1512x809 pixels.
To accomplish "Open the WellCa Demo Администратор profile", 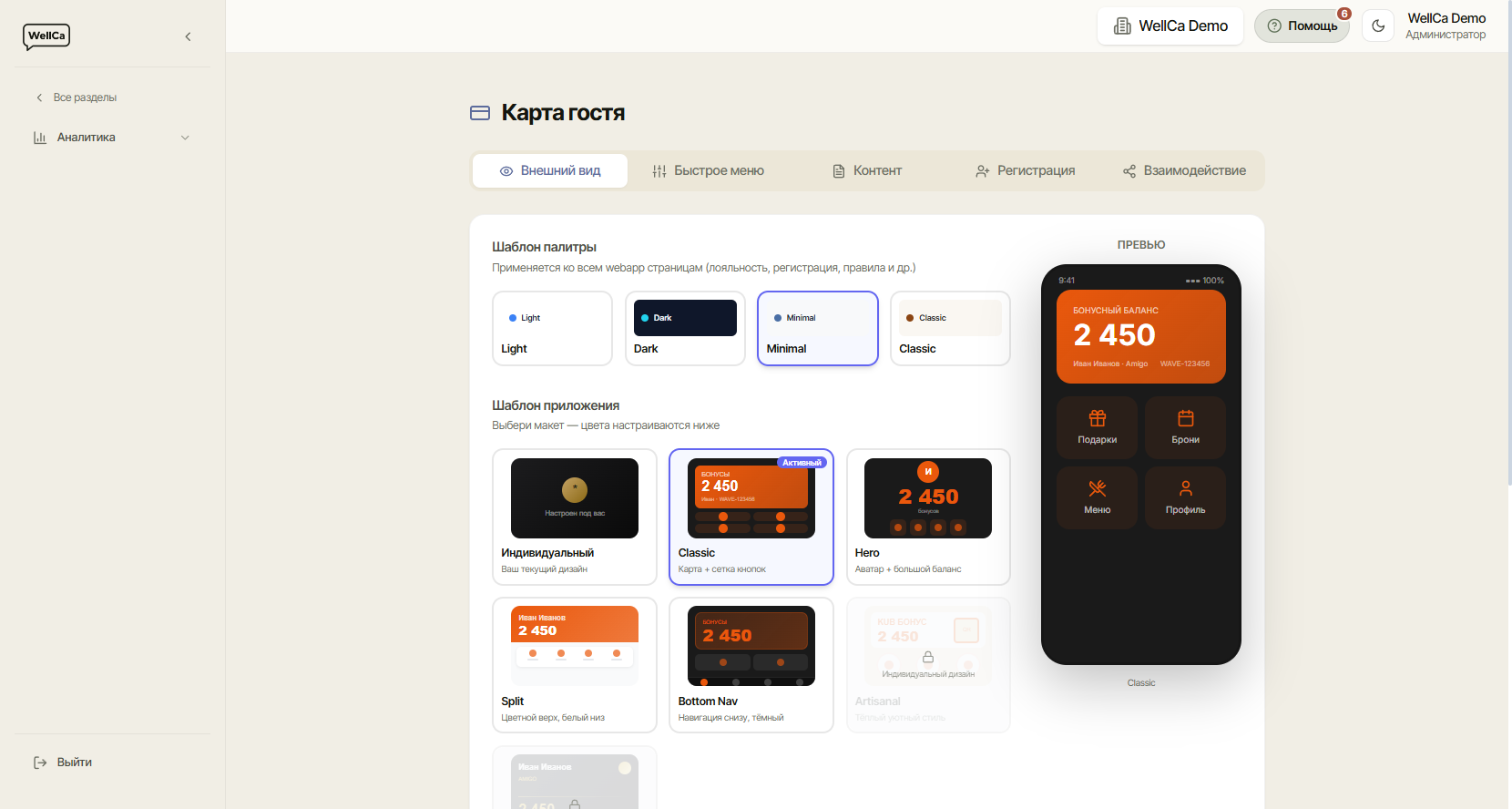I will [1446, 26].
